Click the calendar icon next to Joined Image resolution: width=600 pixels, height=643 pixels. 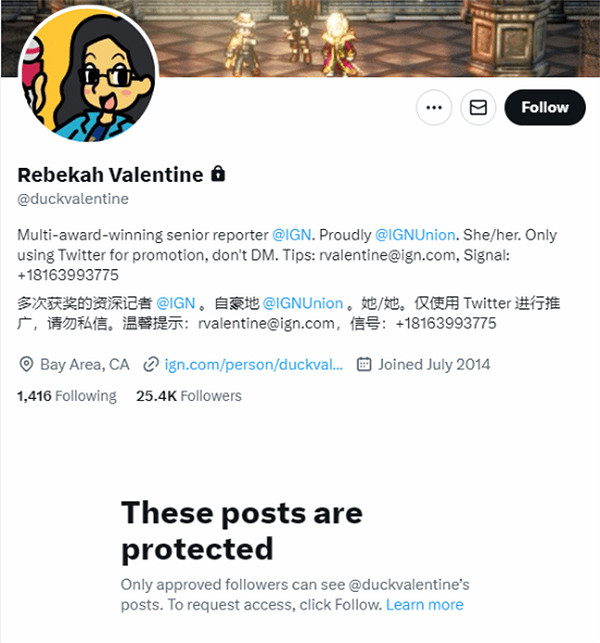pyautogui.click(x=364, y=364)
